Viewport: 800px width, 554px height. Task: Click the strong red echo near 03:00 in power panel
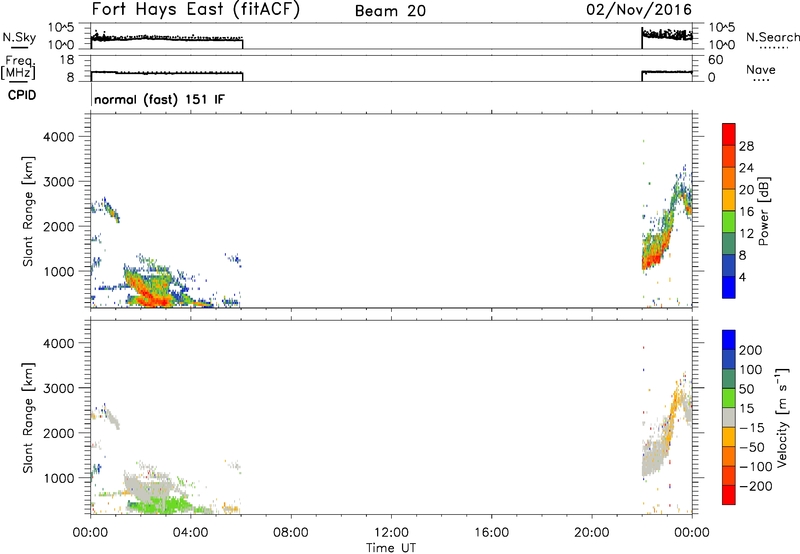tap(155, 300)
